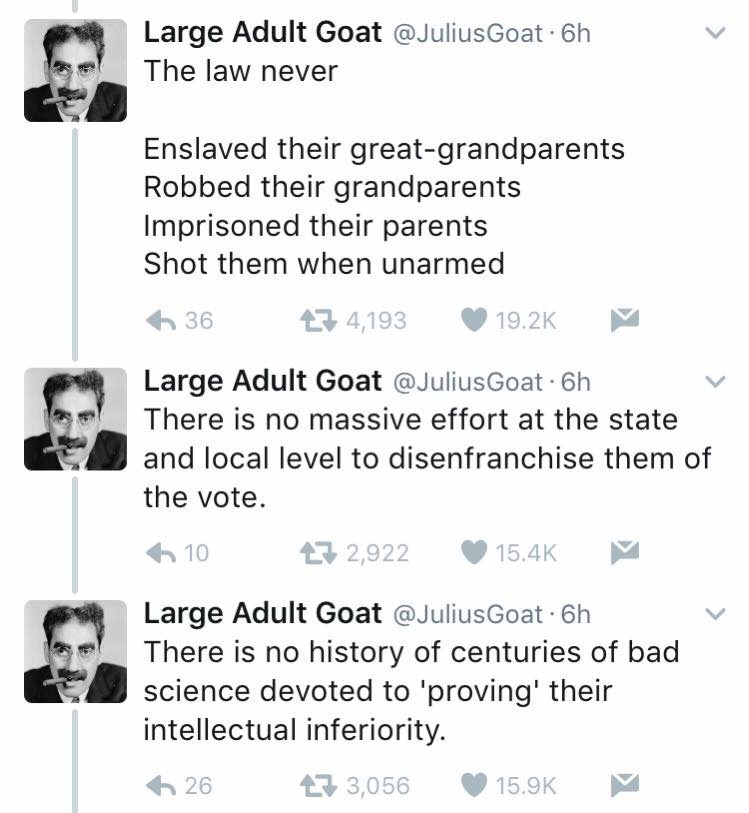Reply to the 'The law never' tweet

tap(161, 320)
